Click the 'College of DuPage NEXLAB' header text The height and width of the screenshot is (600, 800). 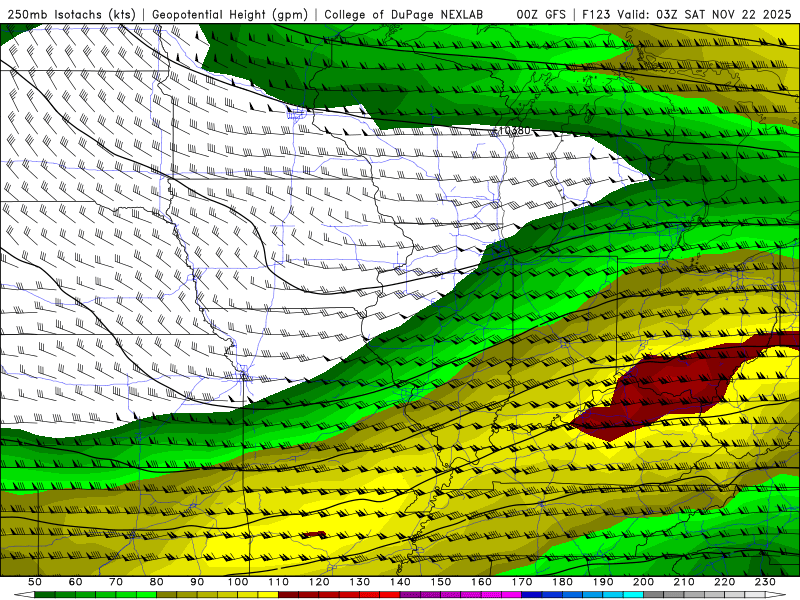pyautogui.click(x=404, y=14)
